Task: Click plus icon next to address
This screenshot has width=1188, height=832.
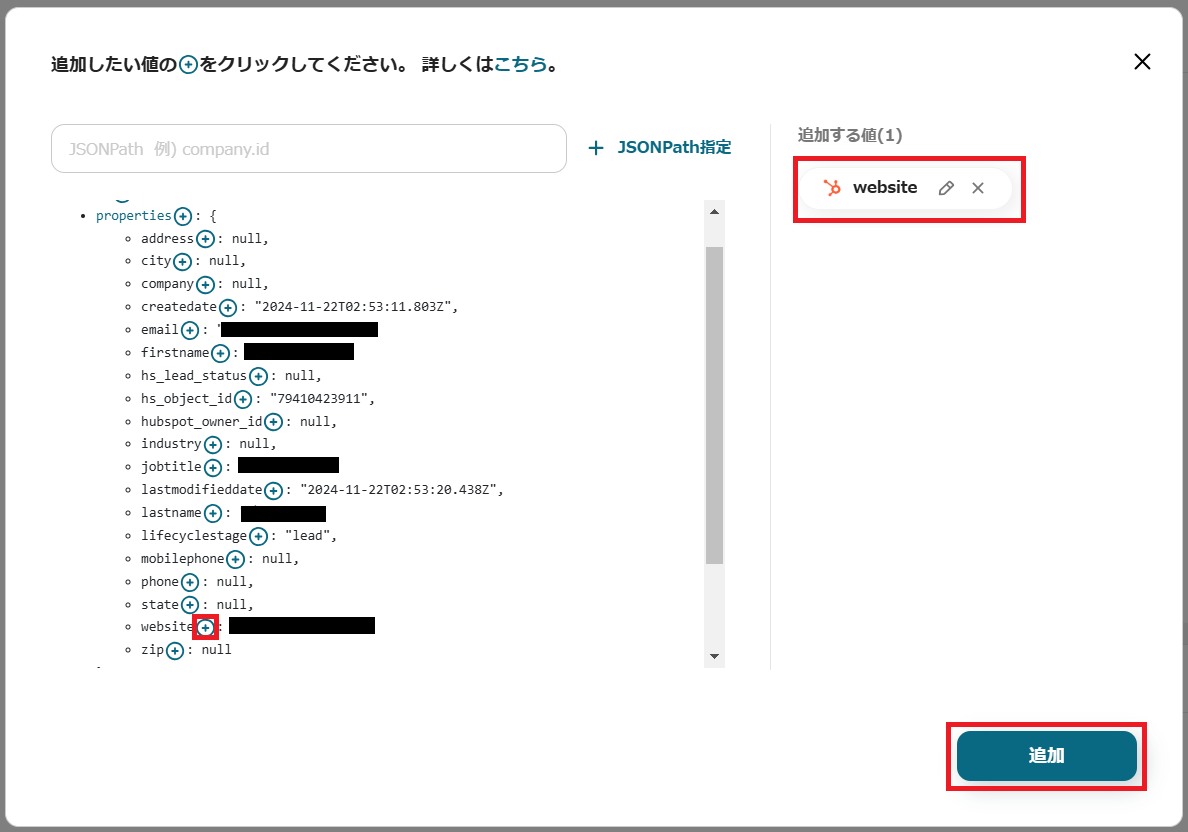Action: click(205, 239)
